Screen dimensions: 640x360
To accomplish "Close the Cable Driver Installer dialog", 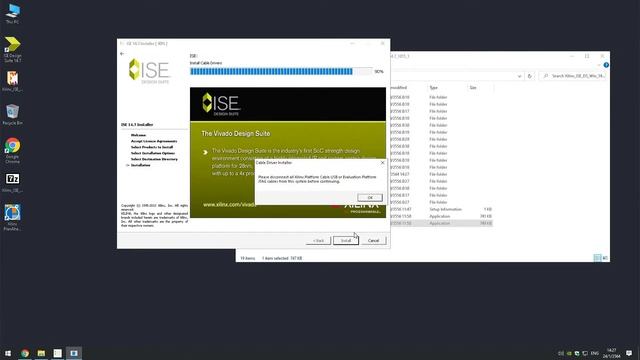I will pos(382,162).
